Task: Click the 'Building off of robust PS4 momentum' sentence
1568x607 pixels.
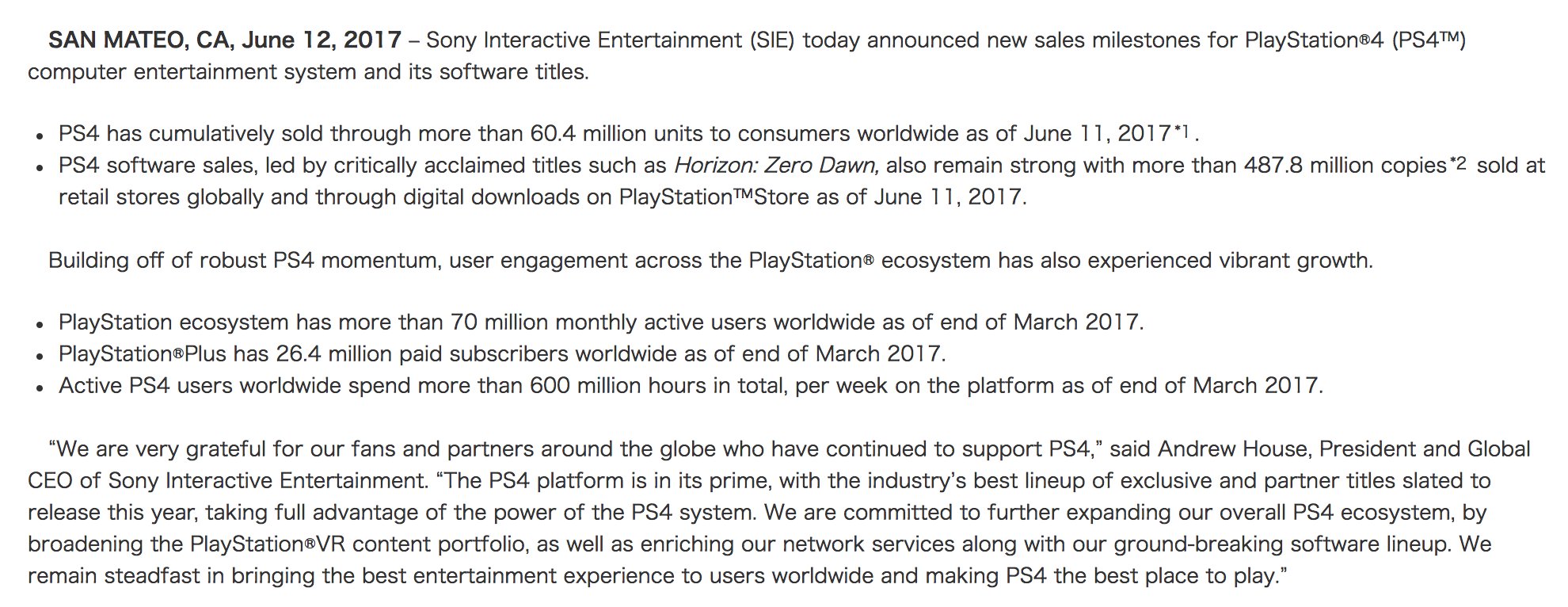Action: click(x=245, y=261)
